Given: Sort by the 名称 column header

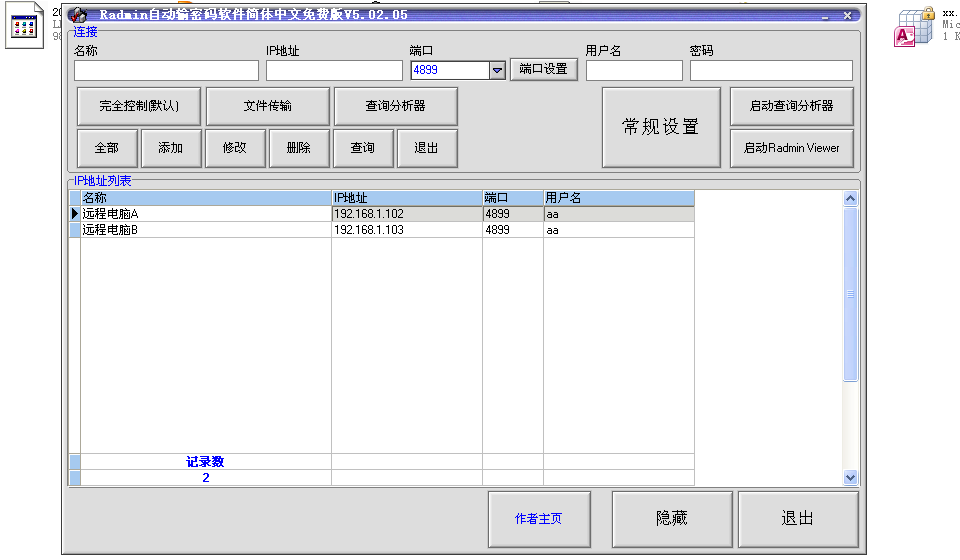Looking at the screenshot, I should (206, 198).
